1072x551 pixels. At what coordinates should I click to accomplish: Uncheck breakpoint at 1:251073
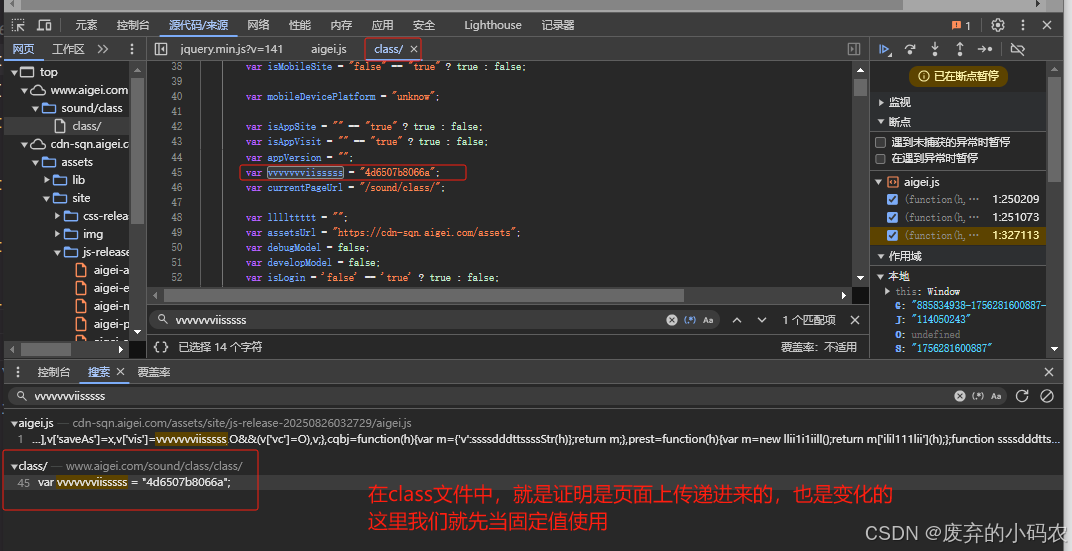click(x=892, y=217)
